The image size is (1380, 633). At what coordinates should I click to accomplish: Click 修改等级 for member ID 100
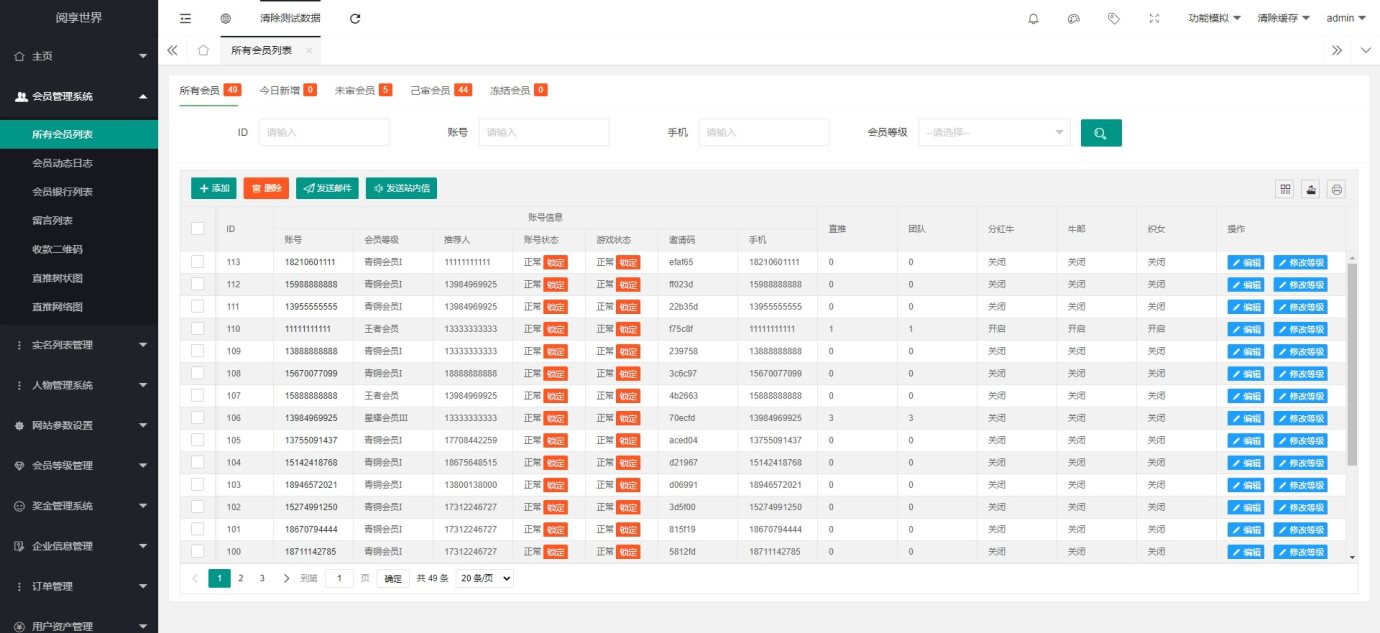(x=1300, y=552)
